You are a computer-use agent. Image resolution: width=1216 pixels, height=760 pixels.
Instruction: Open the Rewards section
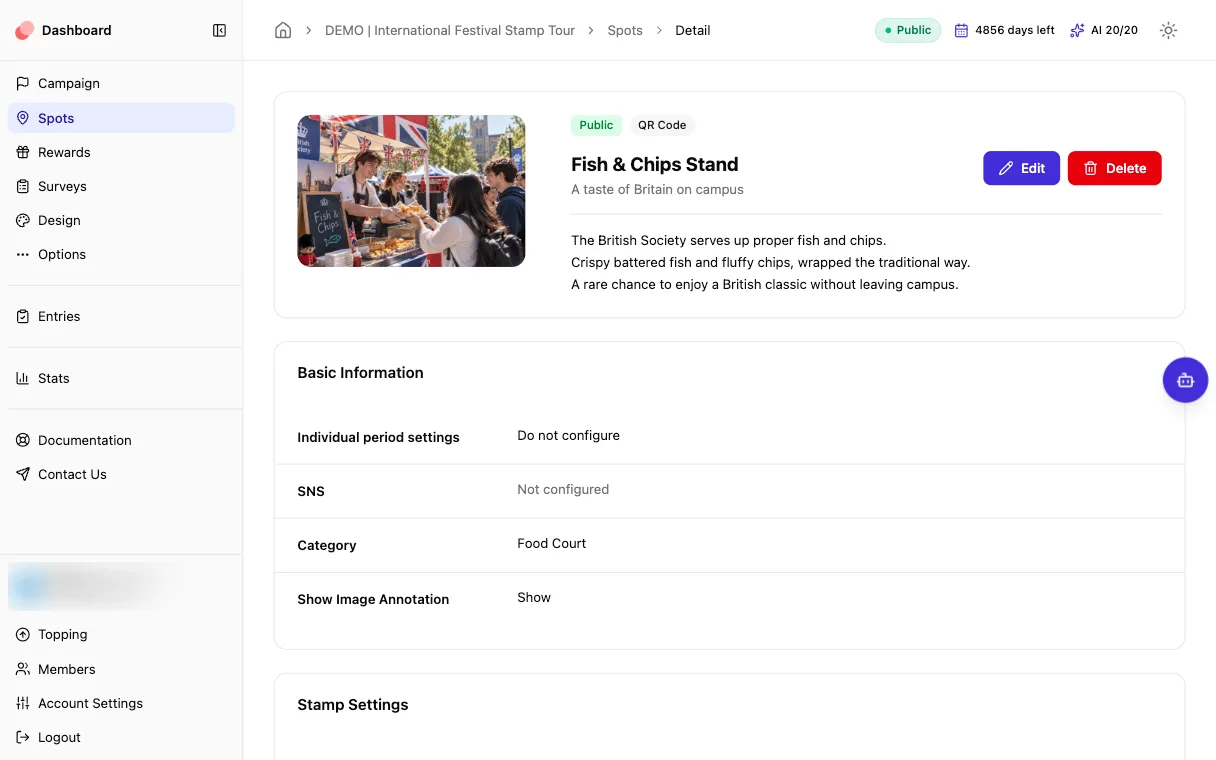[121, 152]
